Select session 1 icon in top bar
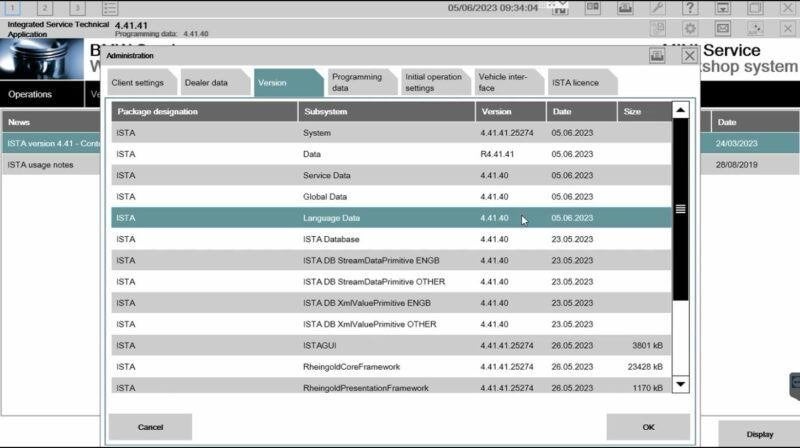This screenshot has height=448, width=800. pos(12,8)
